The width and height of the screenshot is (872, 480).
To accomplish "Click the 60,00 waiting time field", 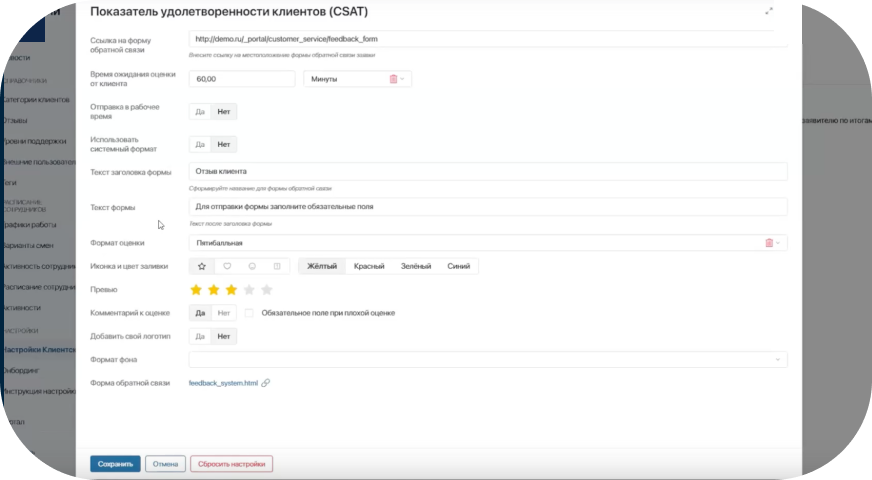I will pyautogui.click(x=242, y=79).
